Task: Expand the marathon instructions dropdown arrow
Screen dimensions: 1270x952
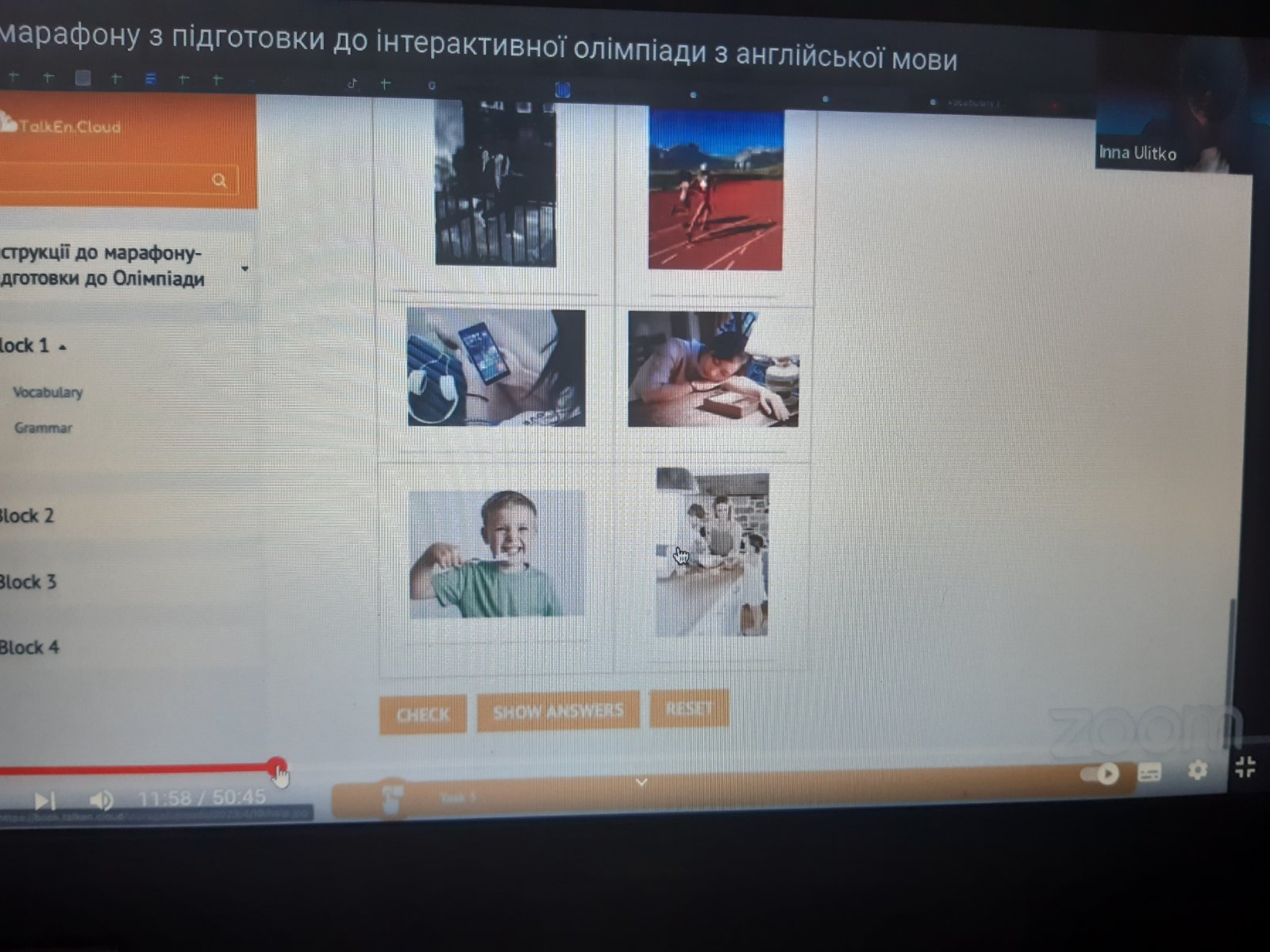Action: pos(244,268)
